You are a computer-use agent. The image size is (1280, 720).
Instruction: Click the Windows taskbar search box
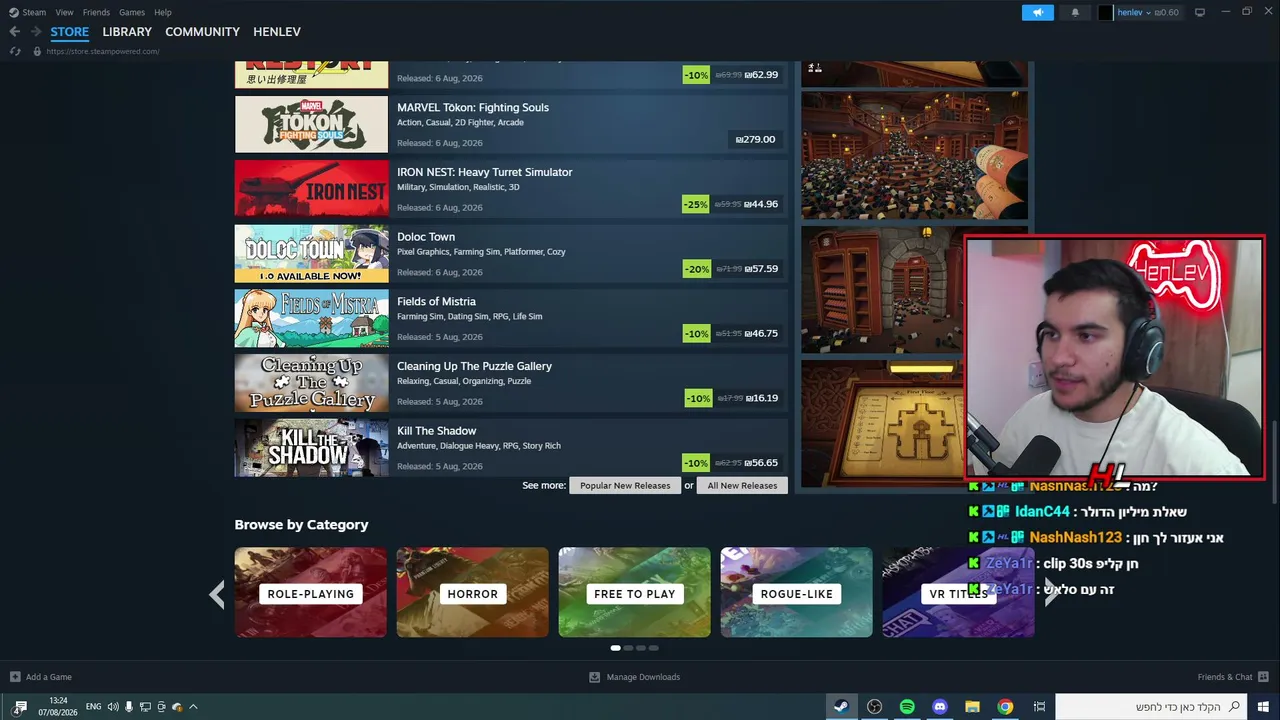1151,707
